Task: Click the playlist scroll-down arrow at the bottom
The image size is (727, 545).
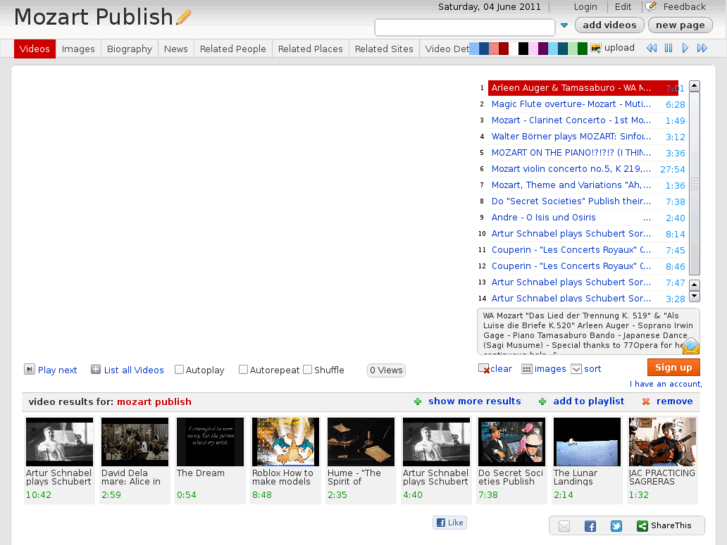Action: point(694,296)
